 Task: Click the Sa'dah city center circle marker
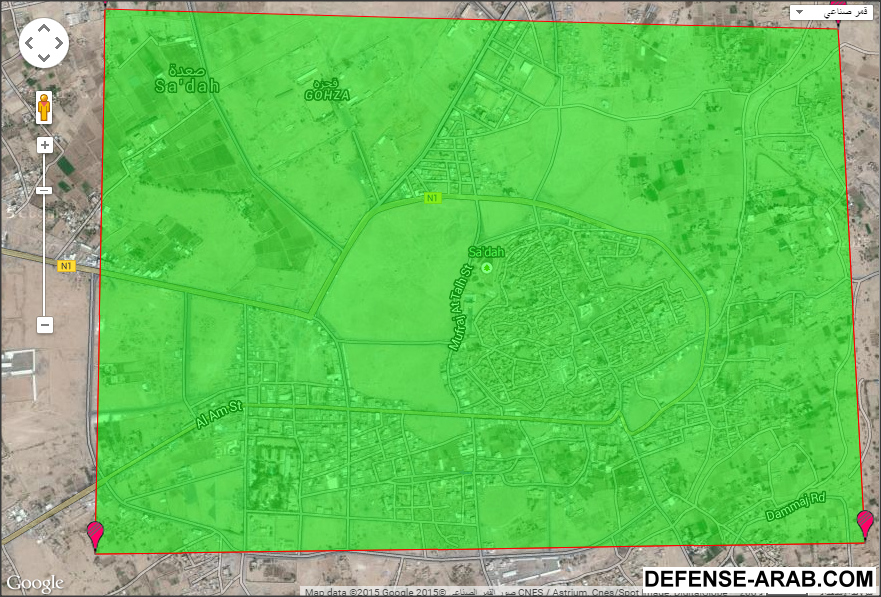pyautogui.click(x=487, y=267)
